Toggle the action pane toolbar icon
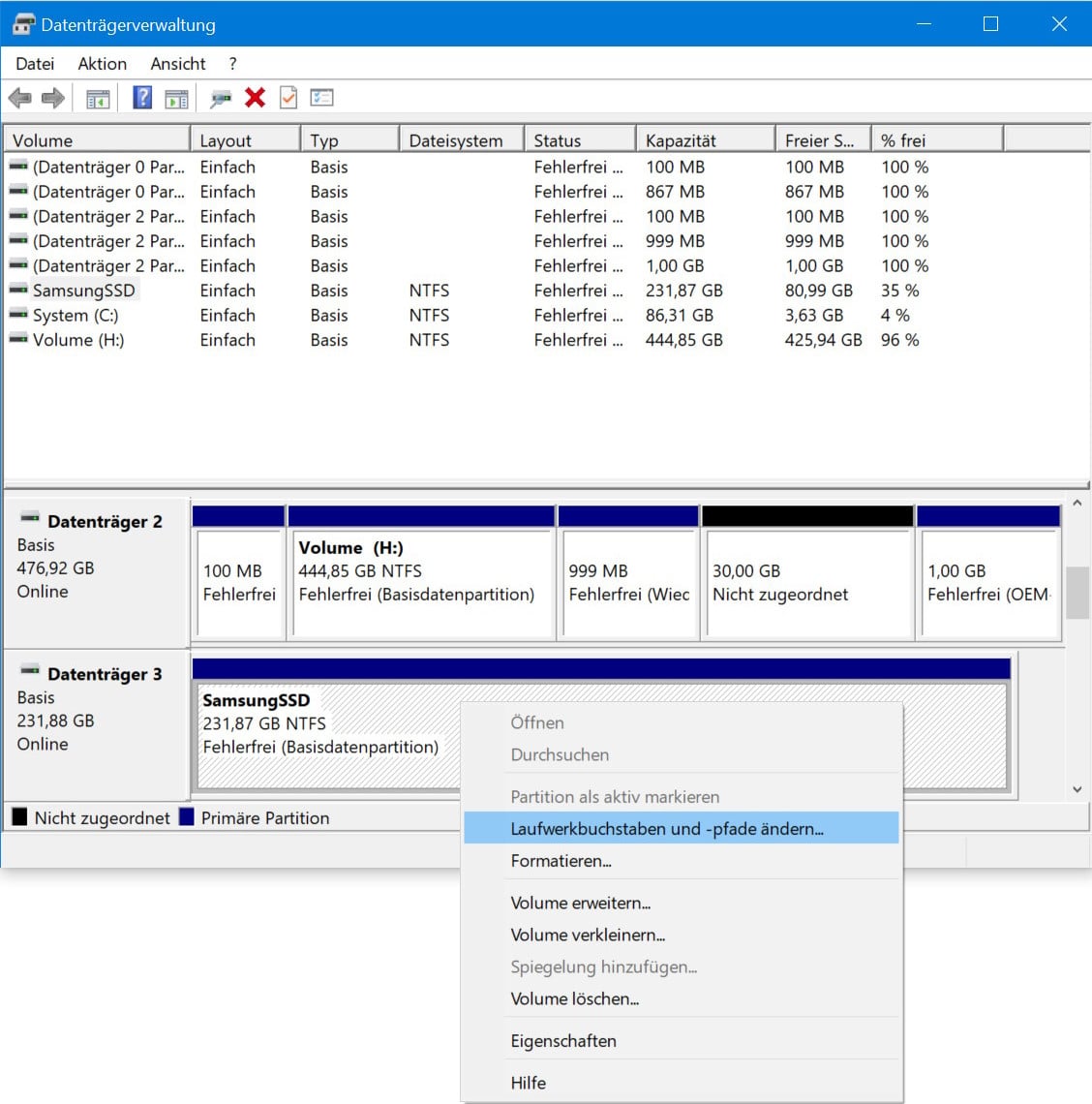The image size is (1092, 1104). point(177,99)
